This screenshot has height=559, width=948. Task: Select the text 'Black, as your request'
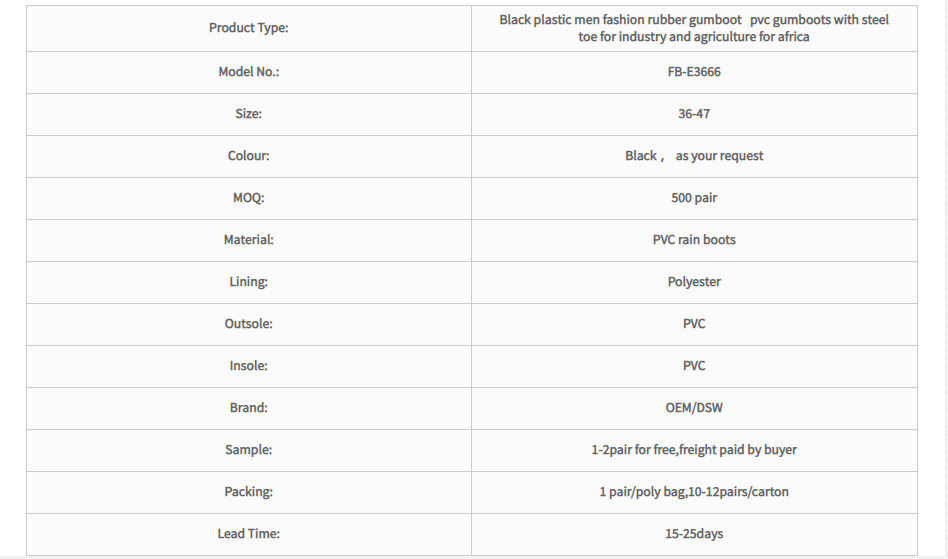pos(694,156)
